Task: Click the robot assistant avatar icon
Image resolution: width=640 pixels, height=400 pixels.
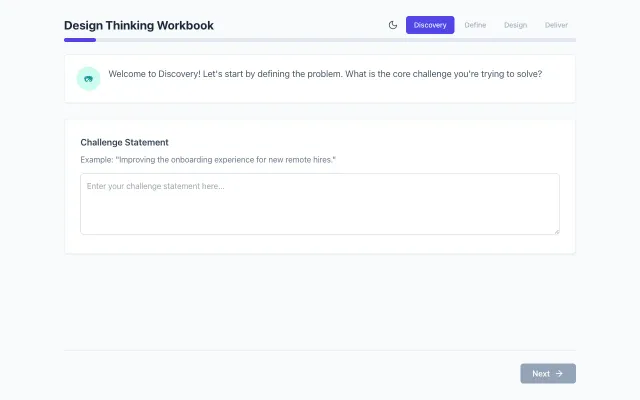Action: tap(89, 79)
